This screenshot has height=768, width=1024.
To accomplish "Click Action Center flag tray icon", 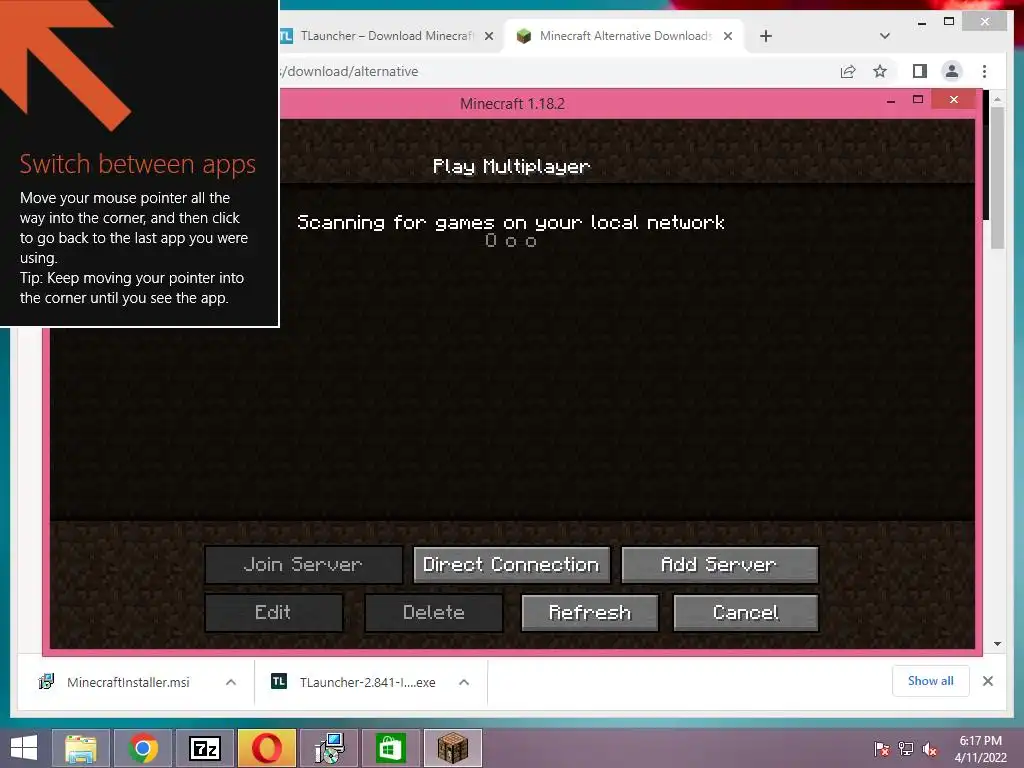I will pyautogui.click(x=882, y=749).
